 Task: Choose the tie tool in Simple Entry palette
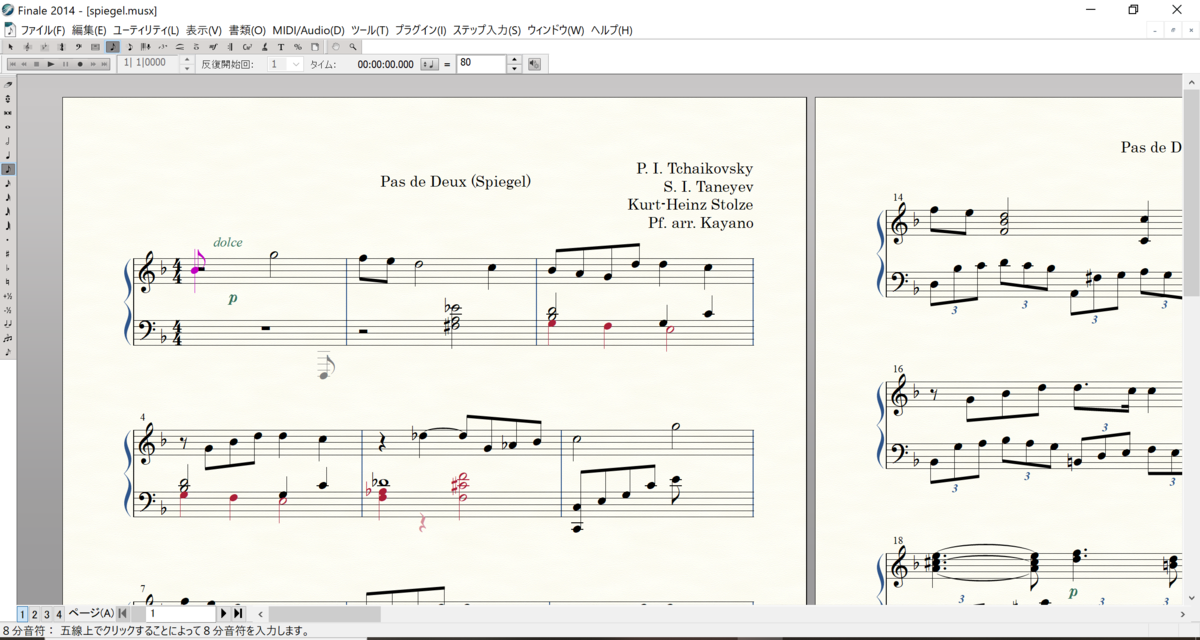[x=8, y=324]
